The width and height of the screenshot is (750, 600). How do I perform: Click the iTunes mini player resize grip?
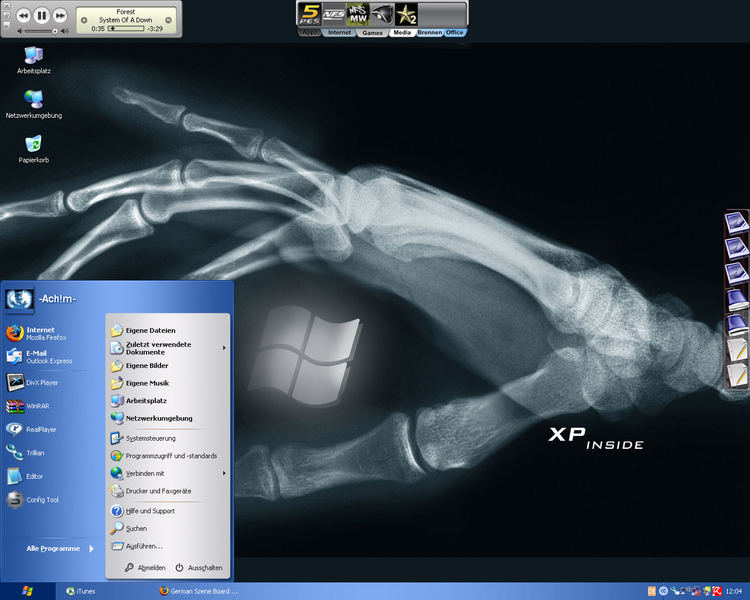point(179,33)
